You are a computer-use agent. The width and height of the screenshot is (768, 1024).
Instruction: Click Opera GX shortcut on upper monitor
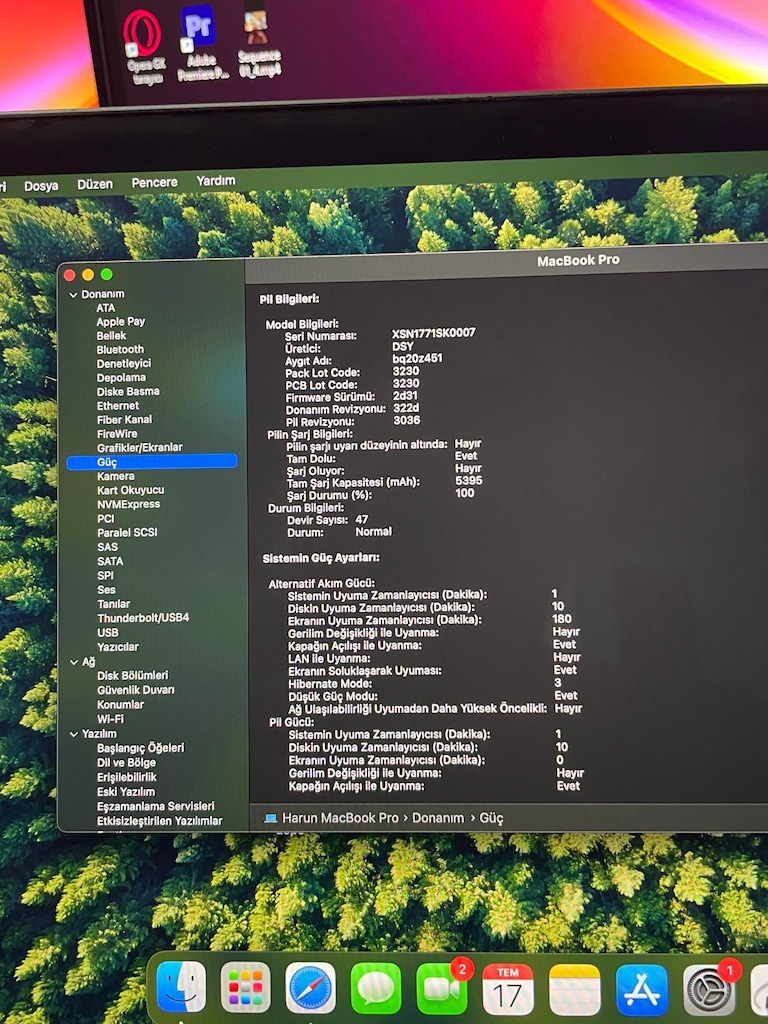(x=144, y=47)
